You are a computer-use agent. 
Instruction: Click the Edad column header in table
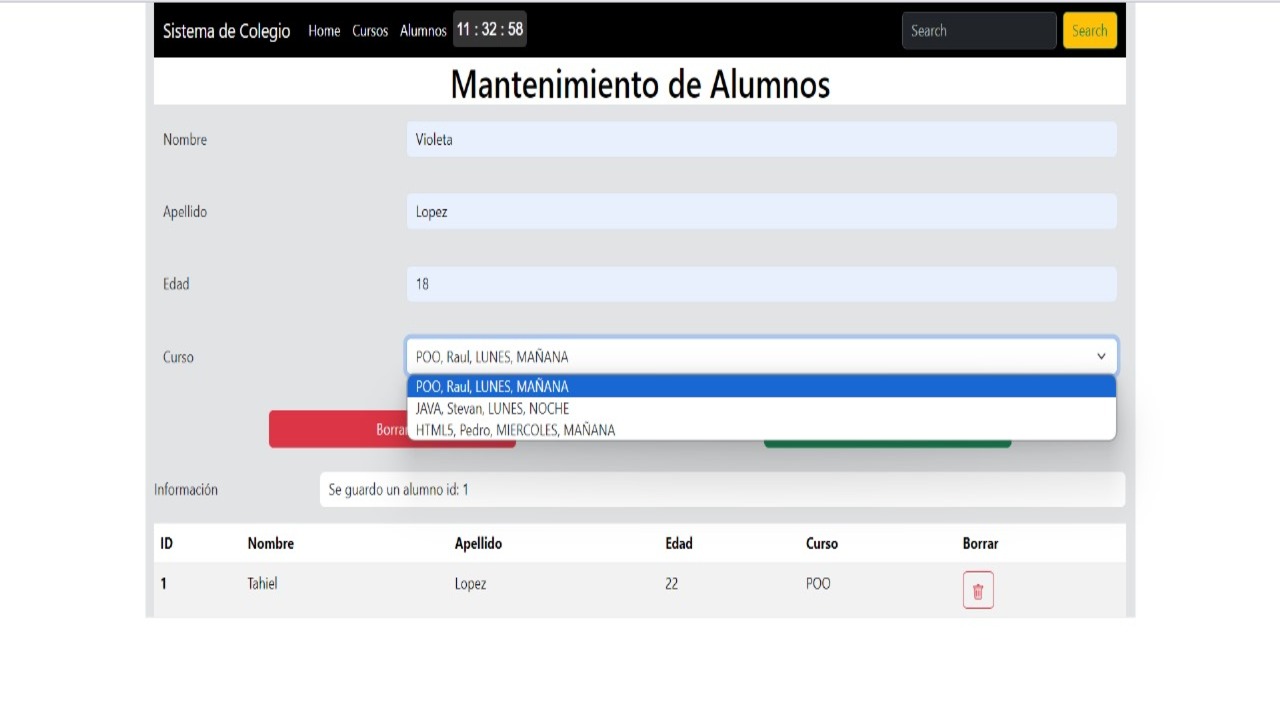[679, 543]
